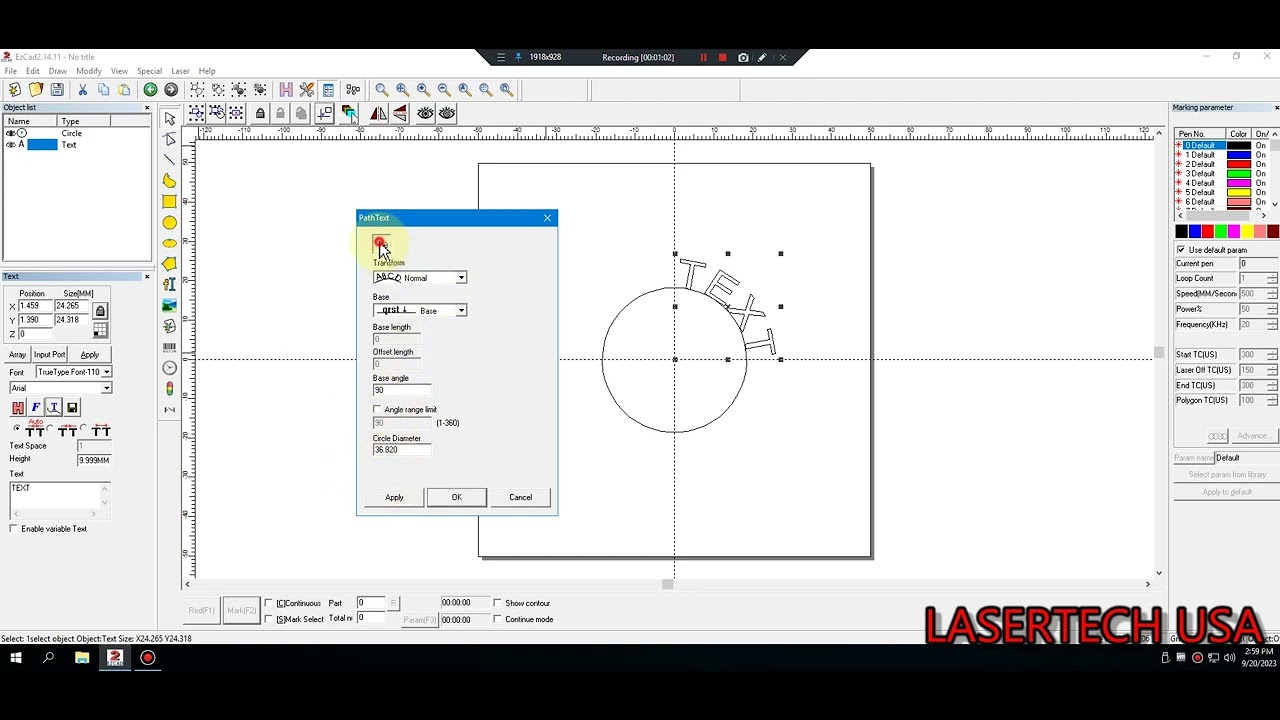Select the Polygon draw tool
This screenshot has height=720, width=1280.
tap(169, 264)
